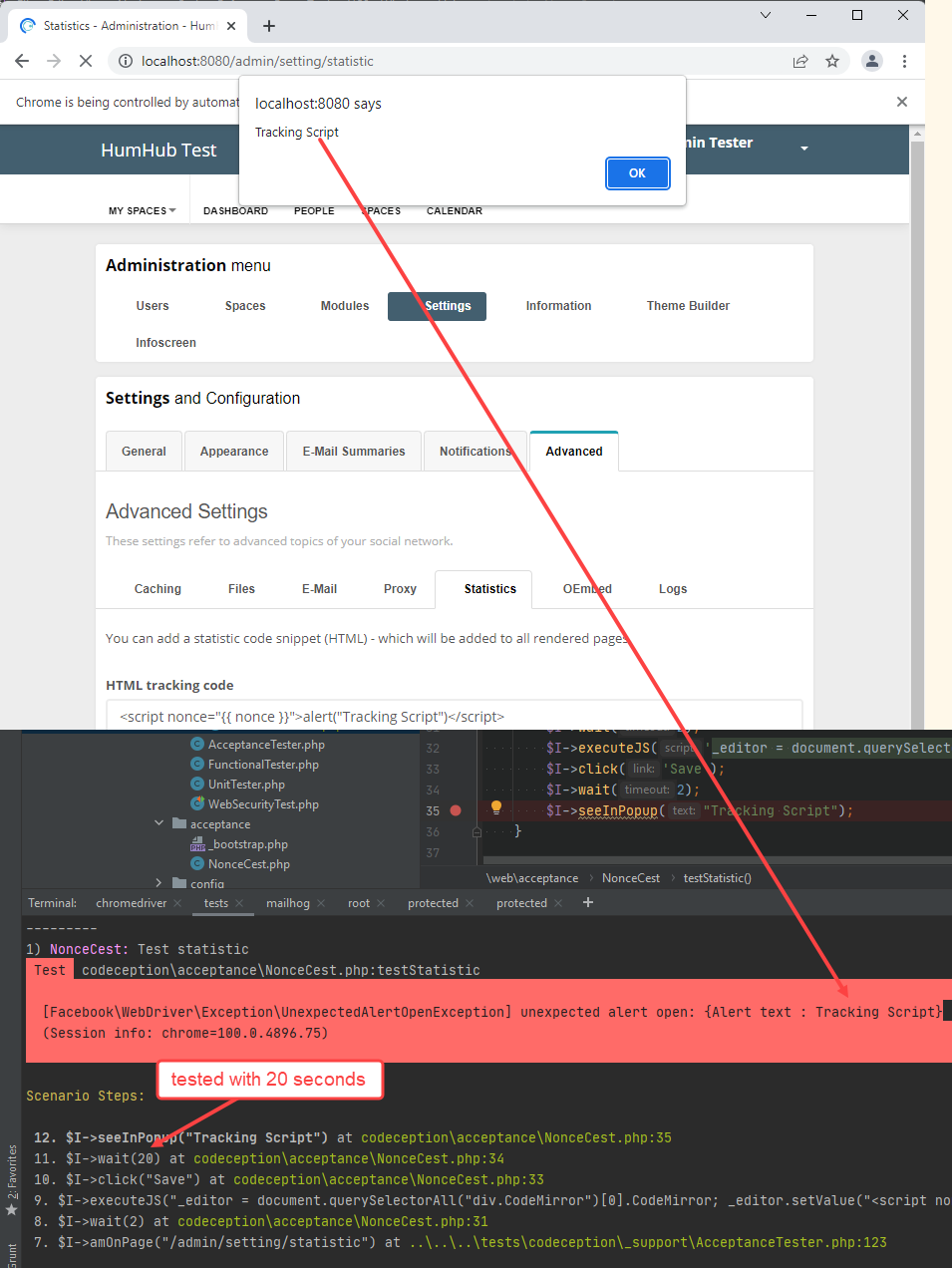Add new terminal session with plus
This screenshot has height=1268, width=952.
coord(588,902)
